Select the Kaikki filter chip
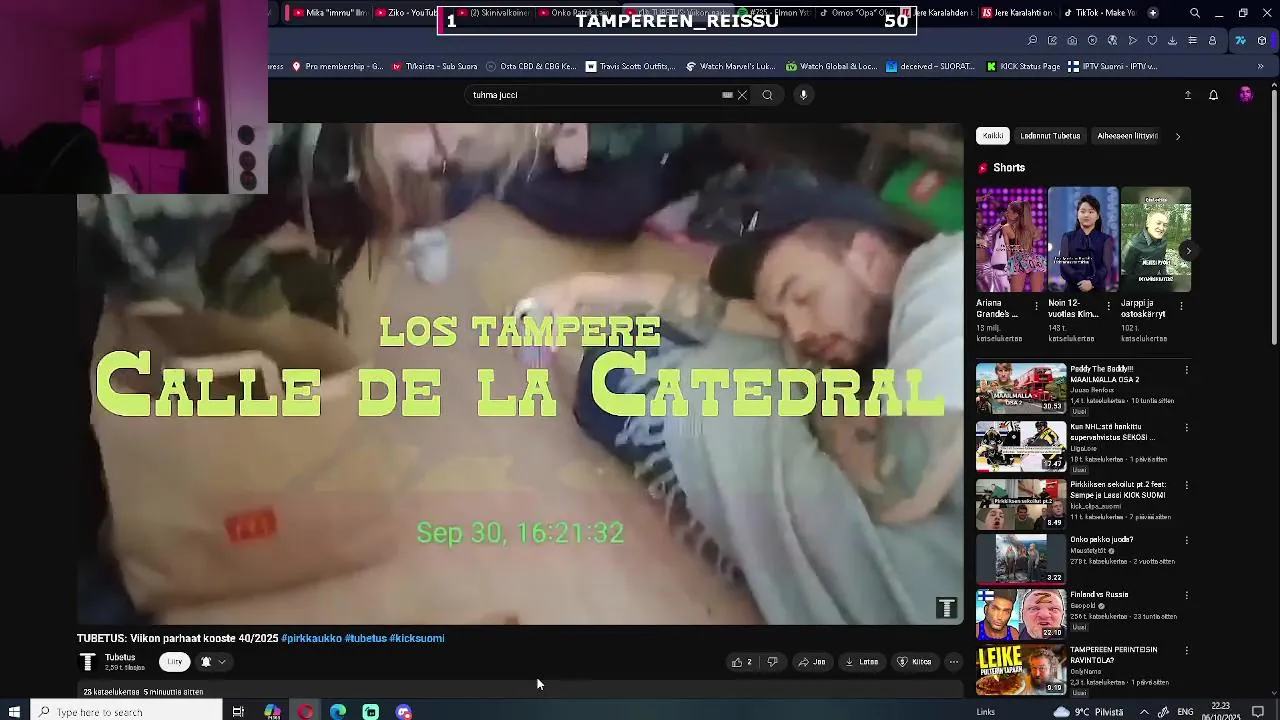This screenshot has height=720, width=1280. tap(993, 136)
